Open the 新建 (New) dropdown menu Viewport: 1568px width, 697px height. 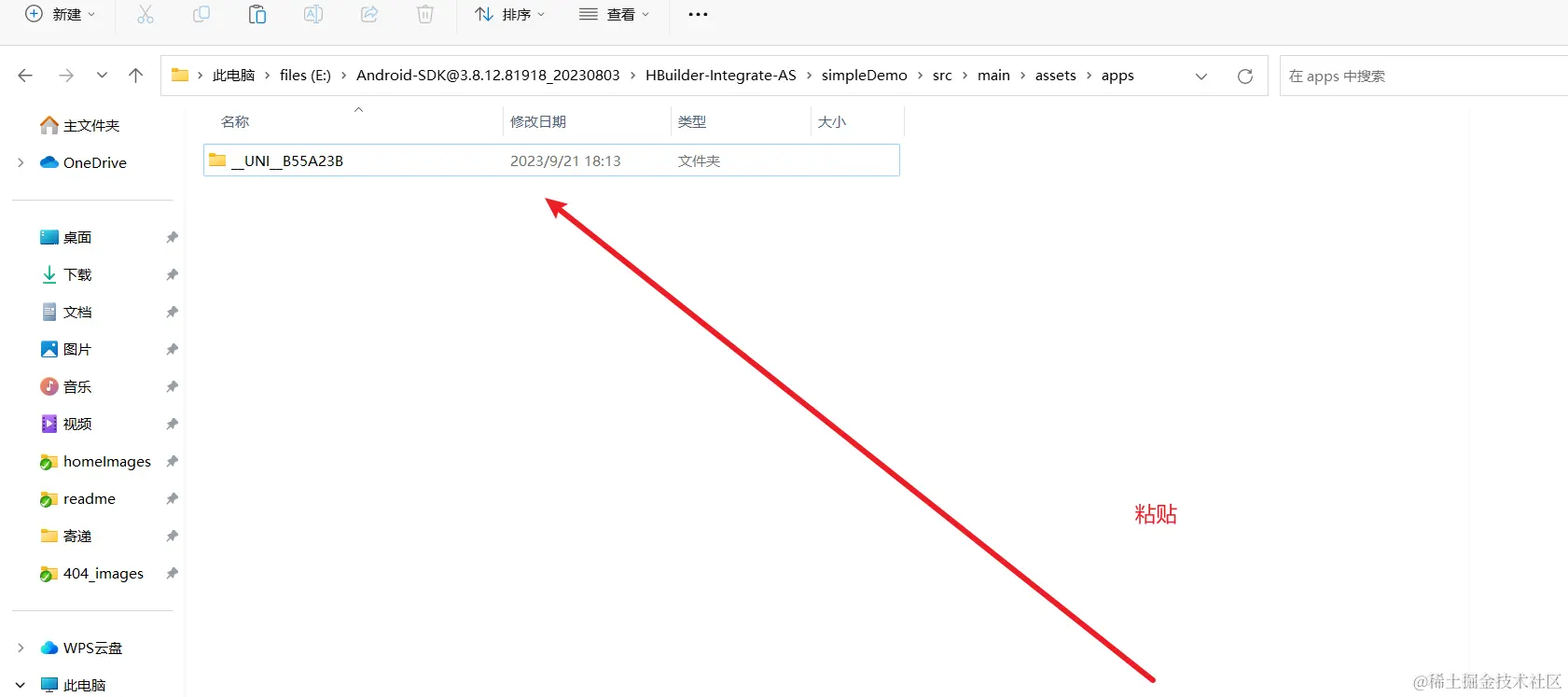click(x=61, y=15)
